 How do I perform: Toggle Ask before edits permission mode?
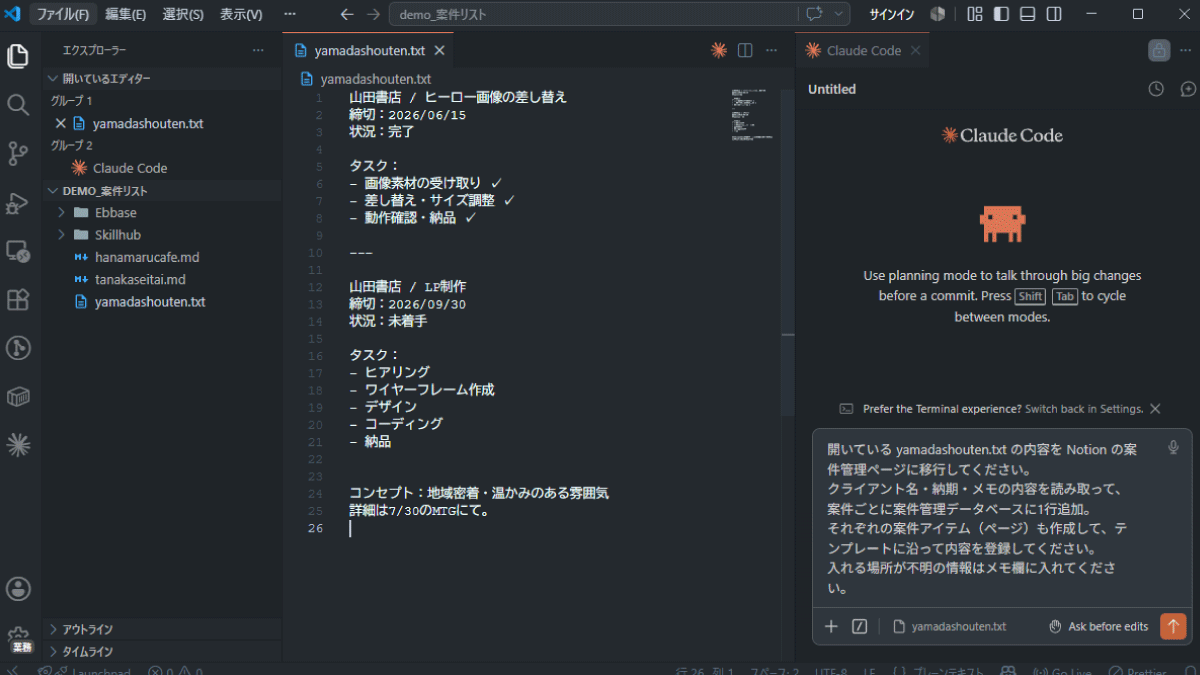(x=1098, y=626)
